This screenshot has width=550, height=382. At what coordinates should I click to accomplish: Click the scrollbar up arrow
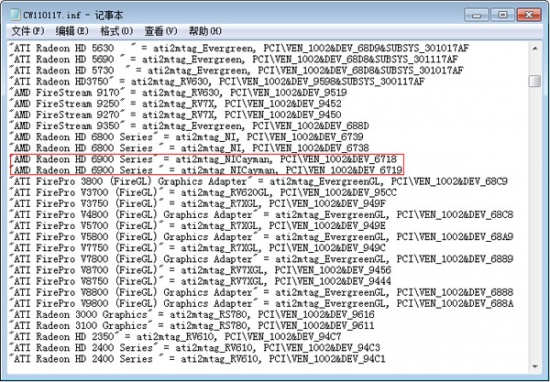(535, 48)
